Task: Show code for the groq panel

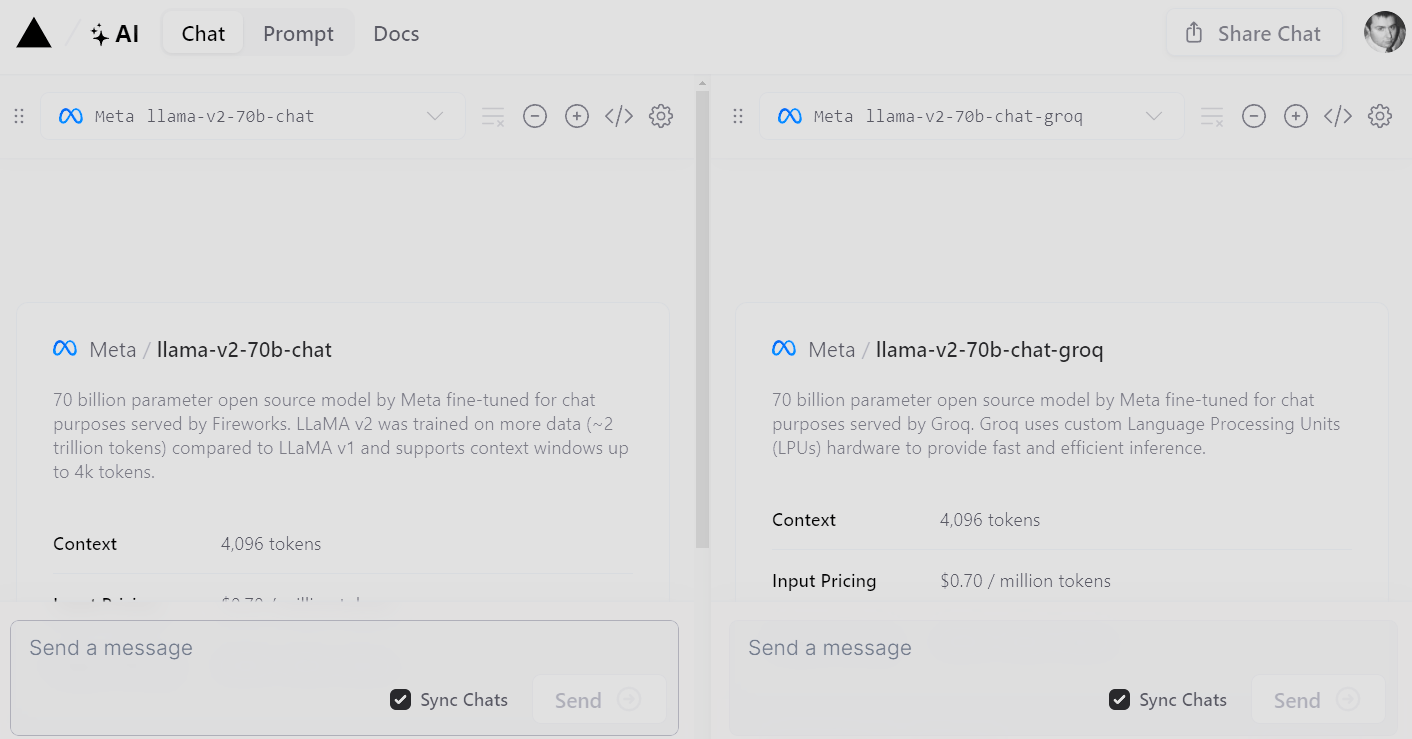Action: (1338, 116)
